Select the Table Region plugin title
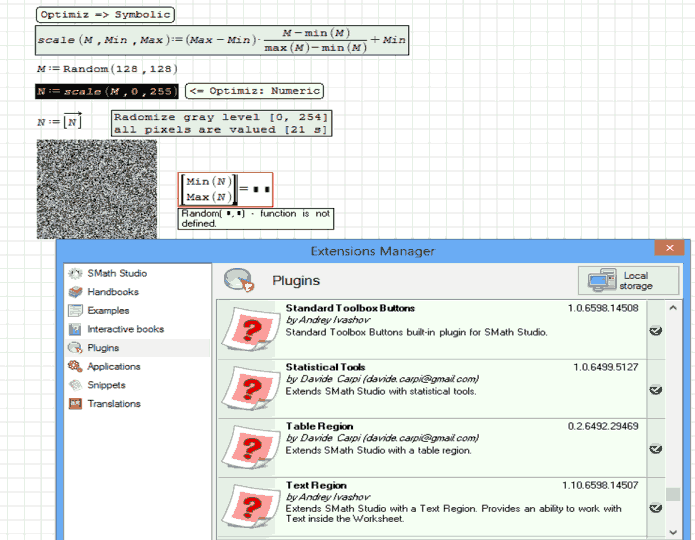695x540 pixels. (x=319, y=426)
